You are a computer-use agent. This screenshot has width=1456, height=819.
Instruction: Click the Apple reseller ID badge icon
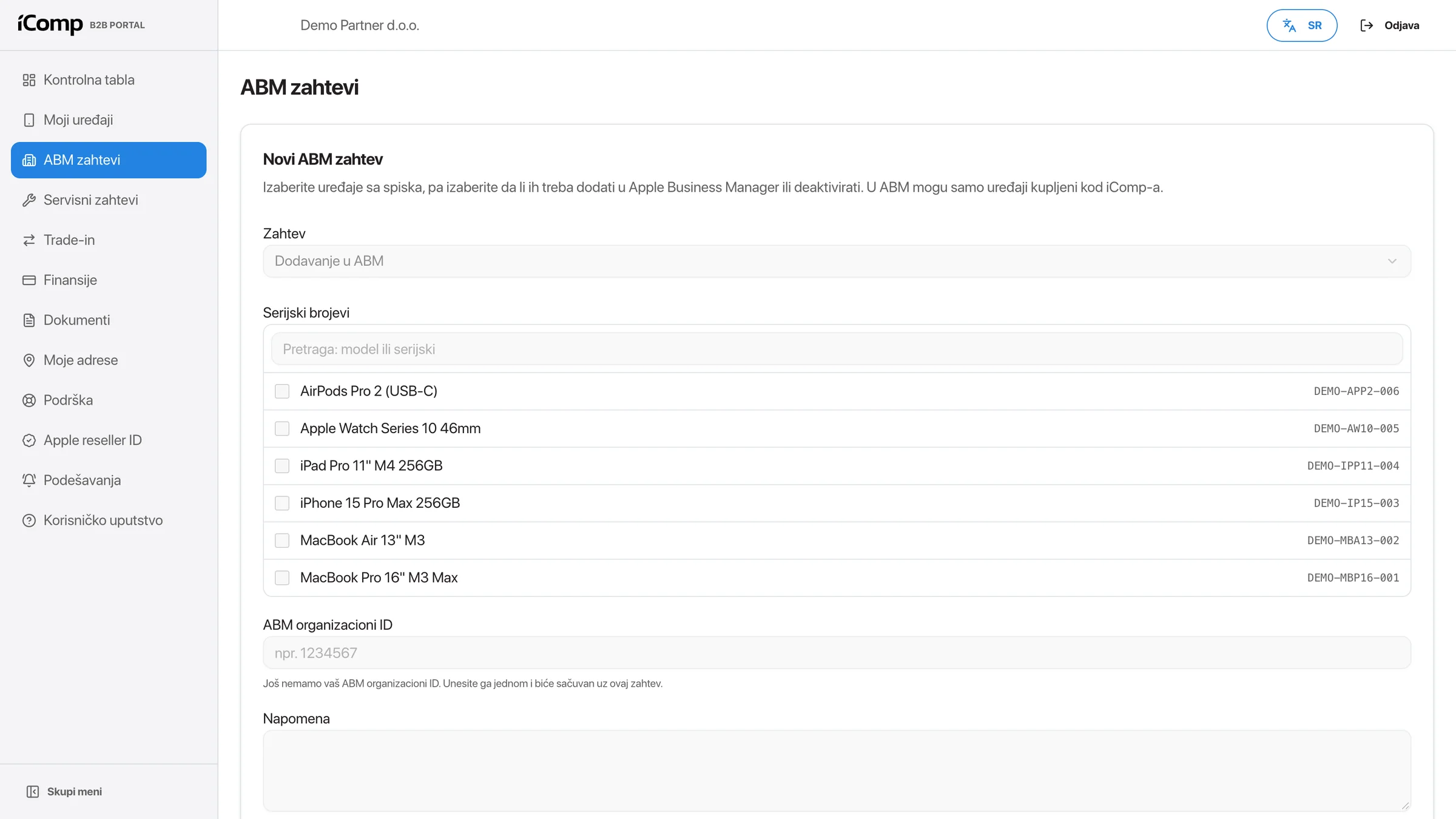29,440
